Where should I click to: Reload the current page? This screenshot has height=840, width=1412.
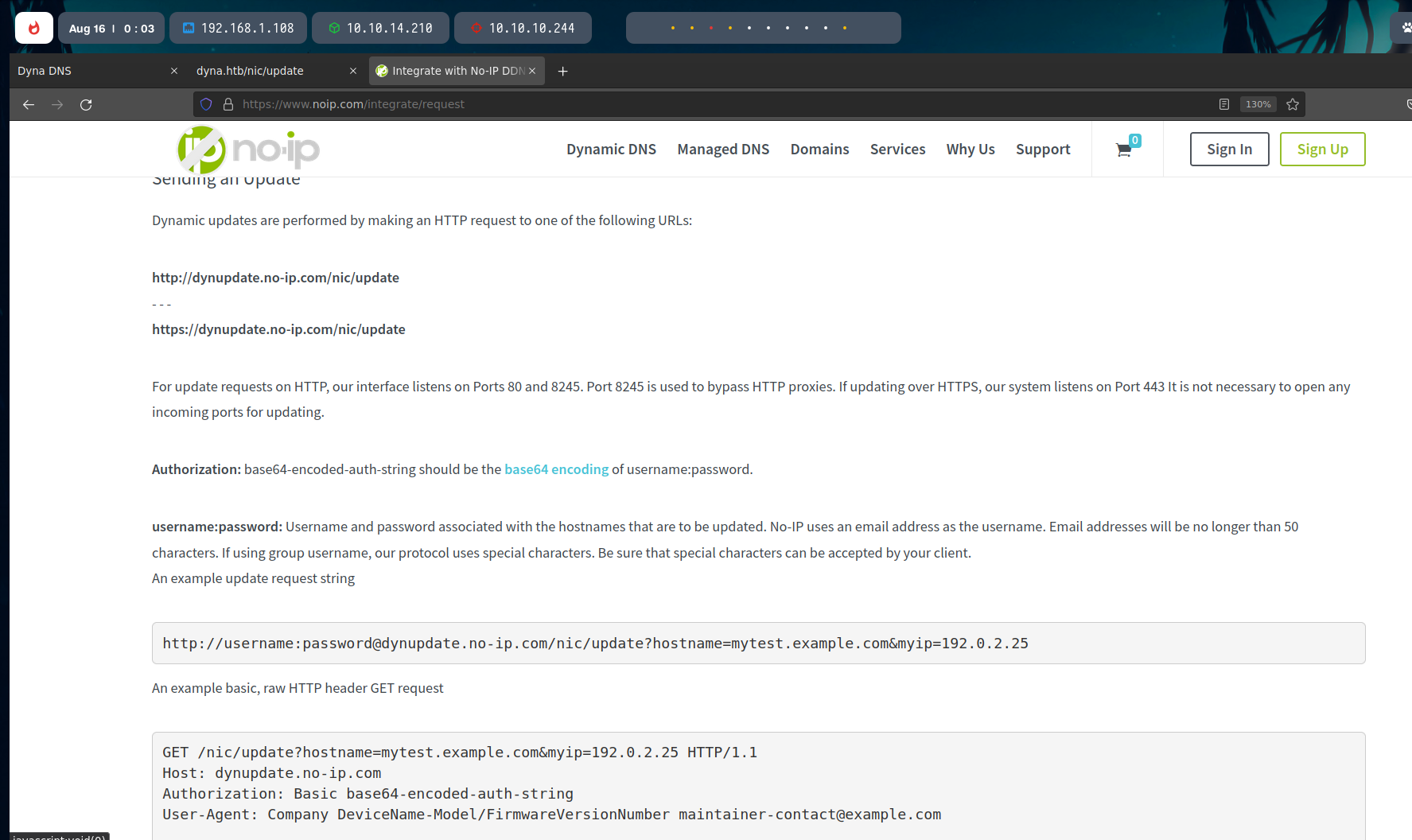(x=86, y=104)
